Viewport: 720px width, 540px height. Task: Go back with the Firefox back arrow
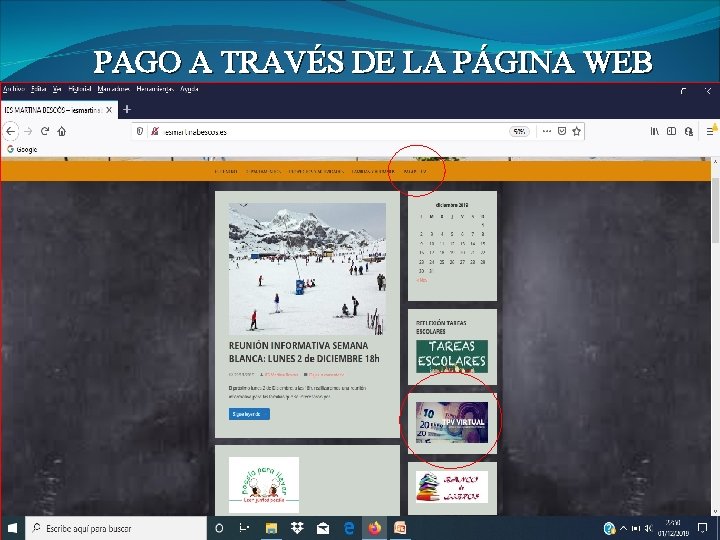(11, 131)
